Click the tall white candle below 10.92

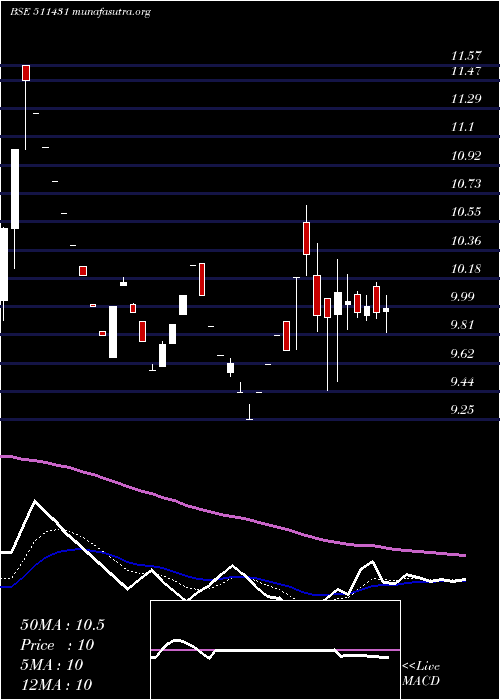tap(15, 189)
